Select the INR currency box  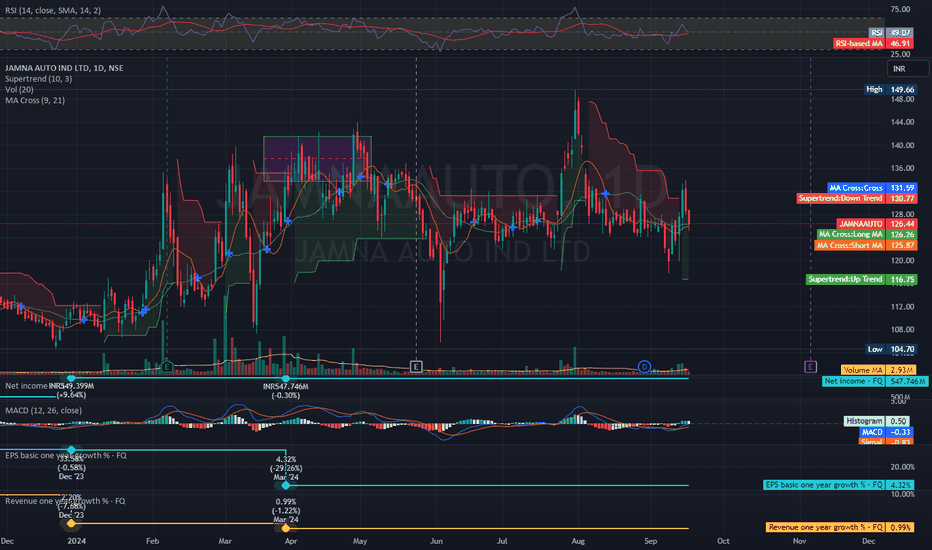click(908, 69)
